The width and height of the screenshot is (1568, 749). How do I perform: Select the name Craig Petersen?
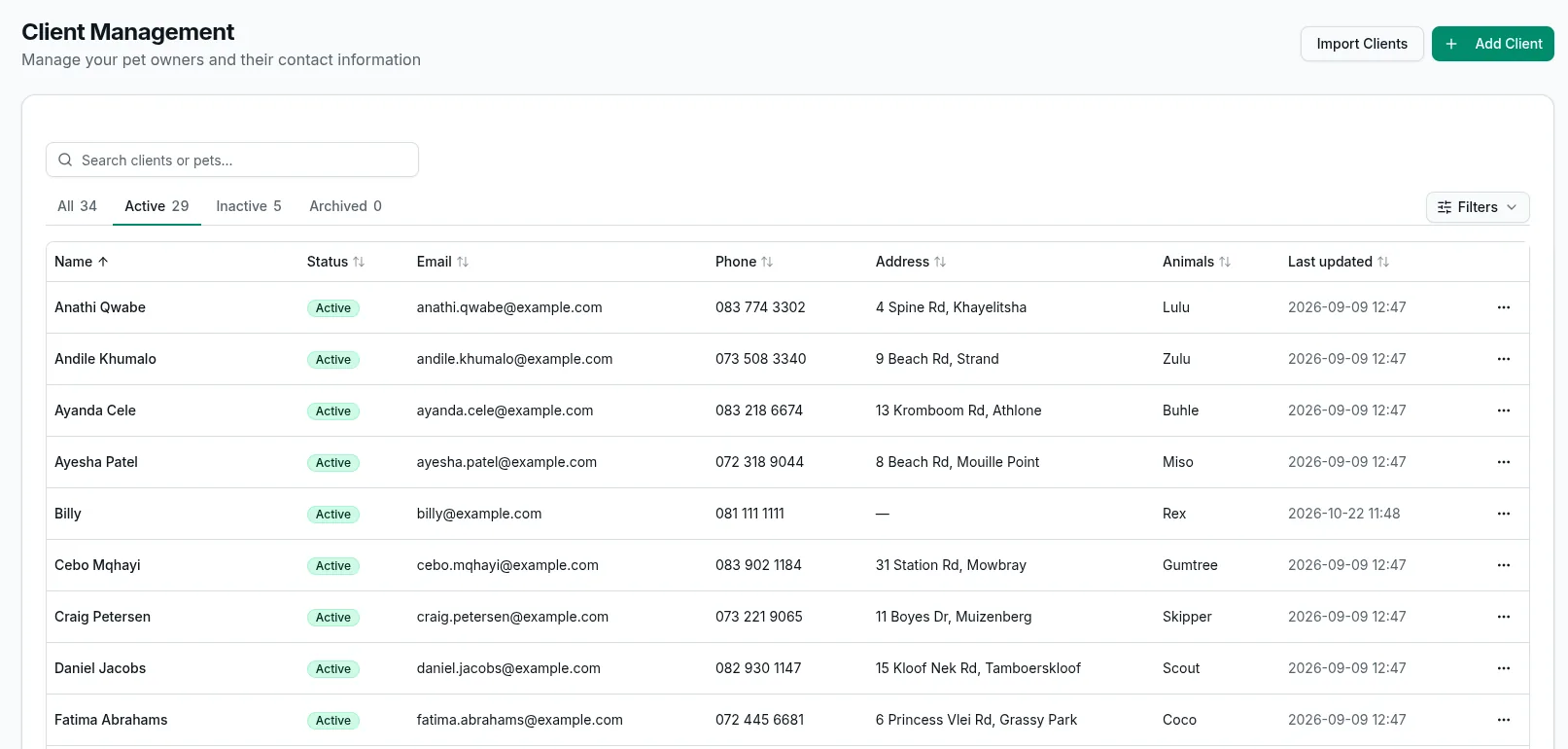point(102,617)
